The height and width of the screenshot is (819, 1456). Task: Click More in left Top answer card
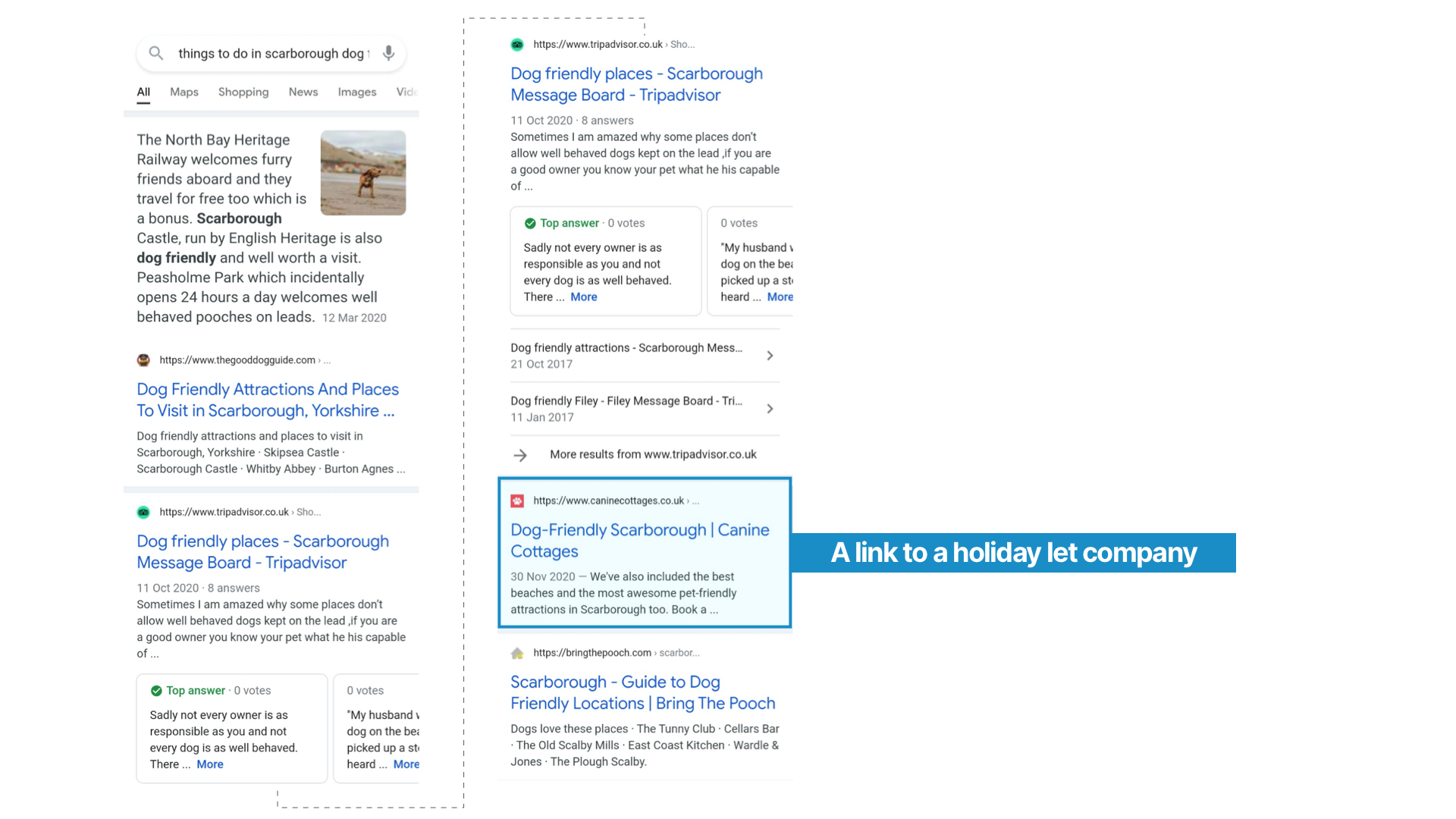point(210,764)
